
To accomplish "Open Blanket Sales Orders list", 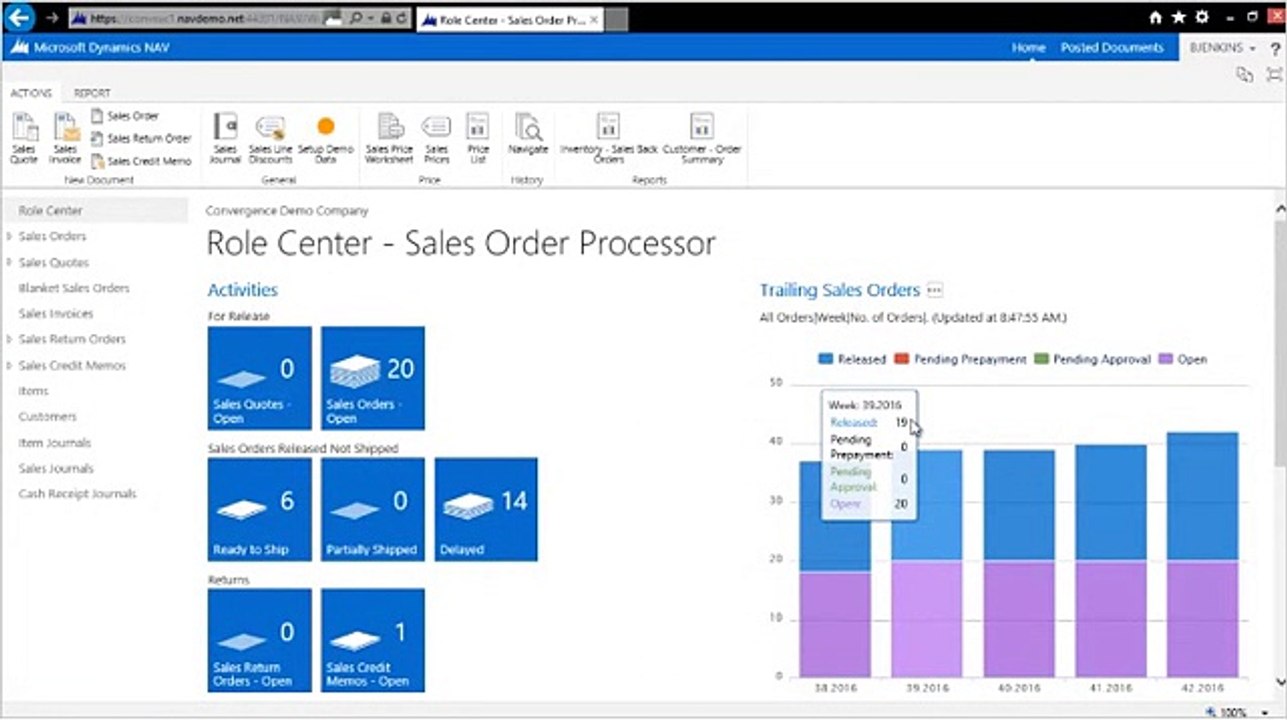I will tap(74, 288).
